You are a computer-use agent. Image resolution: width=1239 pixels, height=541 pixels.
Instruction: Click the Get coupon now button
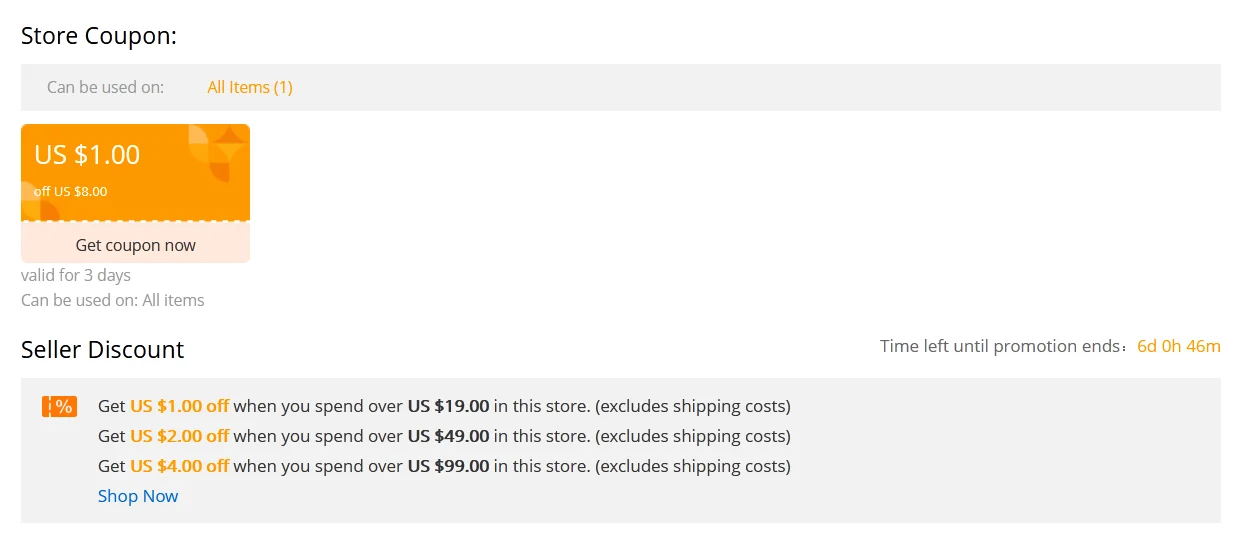(x=135, y=245)
